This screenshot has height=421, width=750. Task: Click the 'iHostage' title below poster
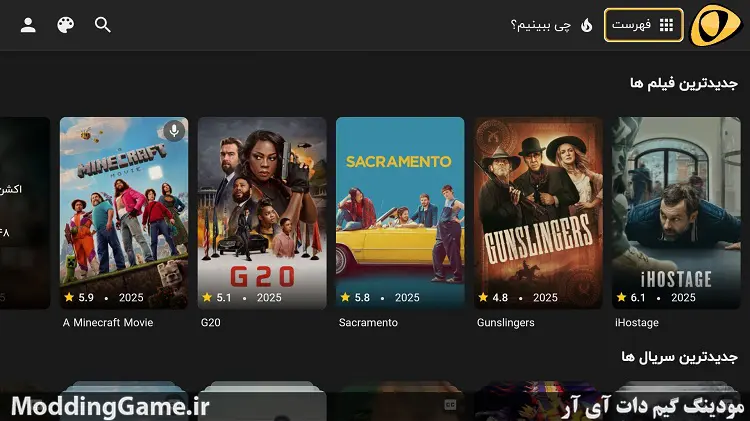(x=637, y=323)
